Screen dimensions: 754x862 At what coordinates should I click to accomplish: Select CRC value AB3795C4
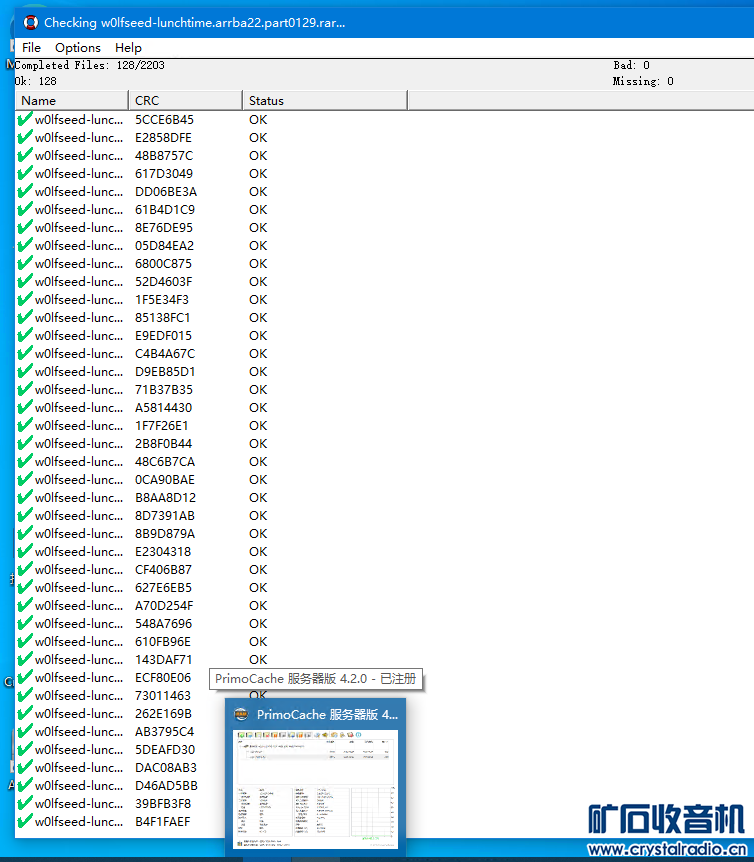pyautogui.click(x=165, y=732)
